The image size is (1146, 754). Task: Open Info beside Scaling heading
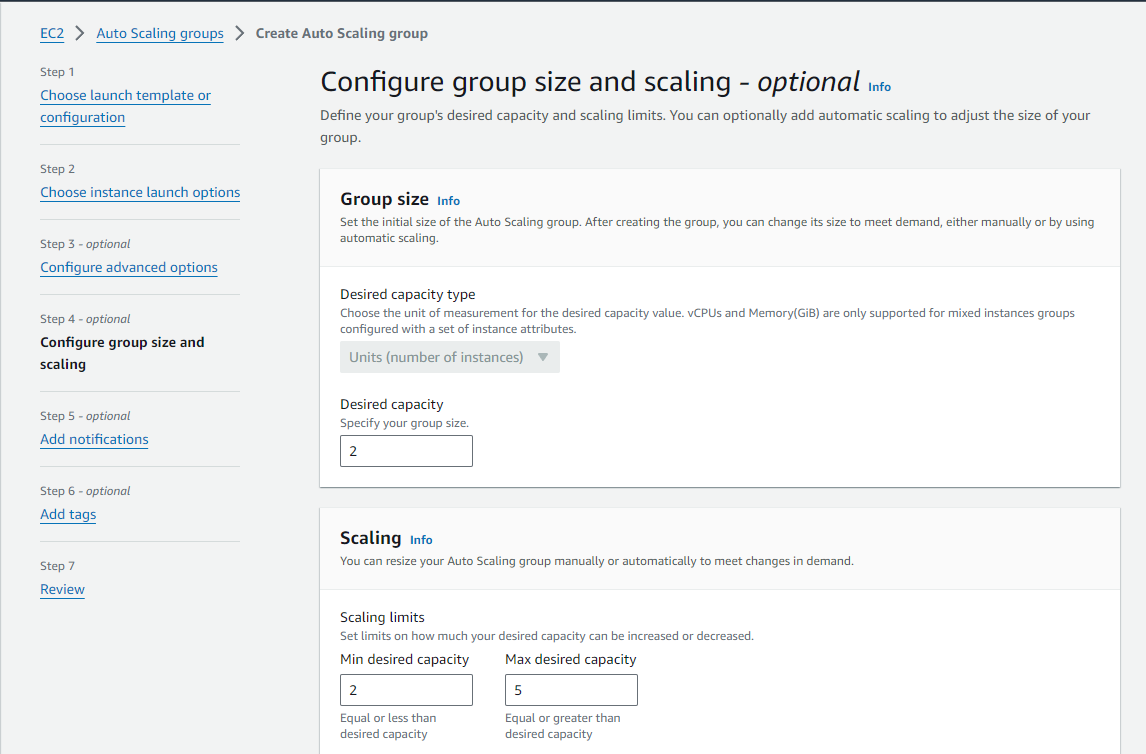click(421, 540)
